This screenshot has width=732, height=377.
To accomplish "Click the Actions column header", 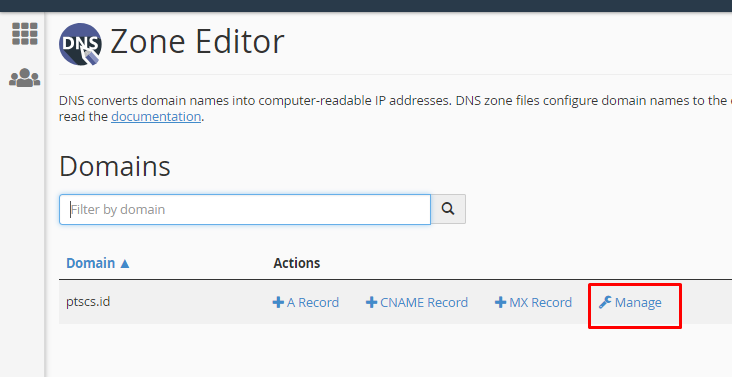I will coord(296,263).
